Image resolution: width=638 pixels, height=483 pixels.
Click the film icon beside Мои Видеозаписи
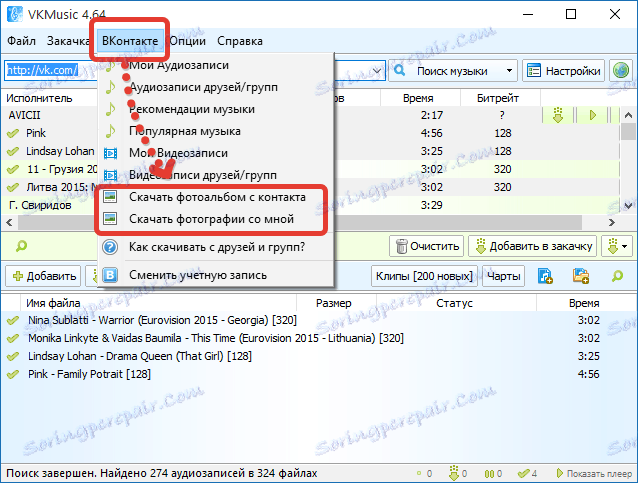pyautogui.click(x=110, y=153)
